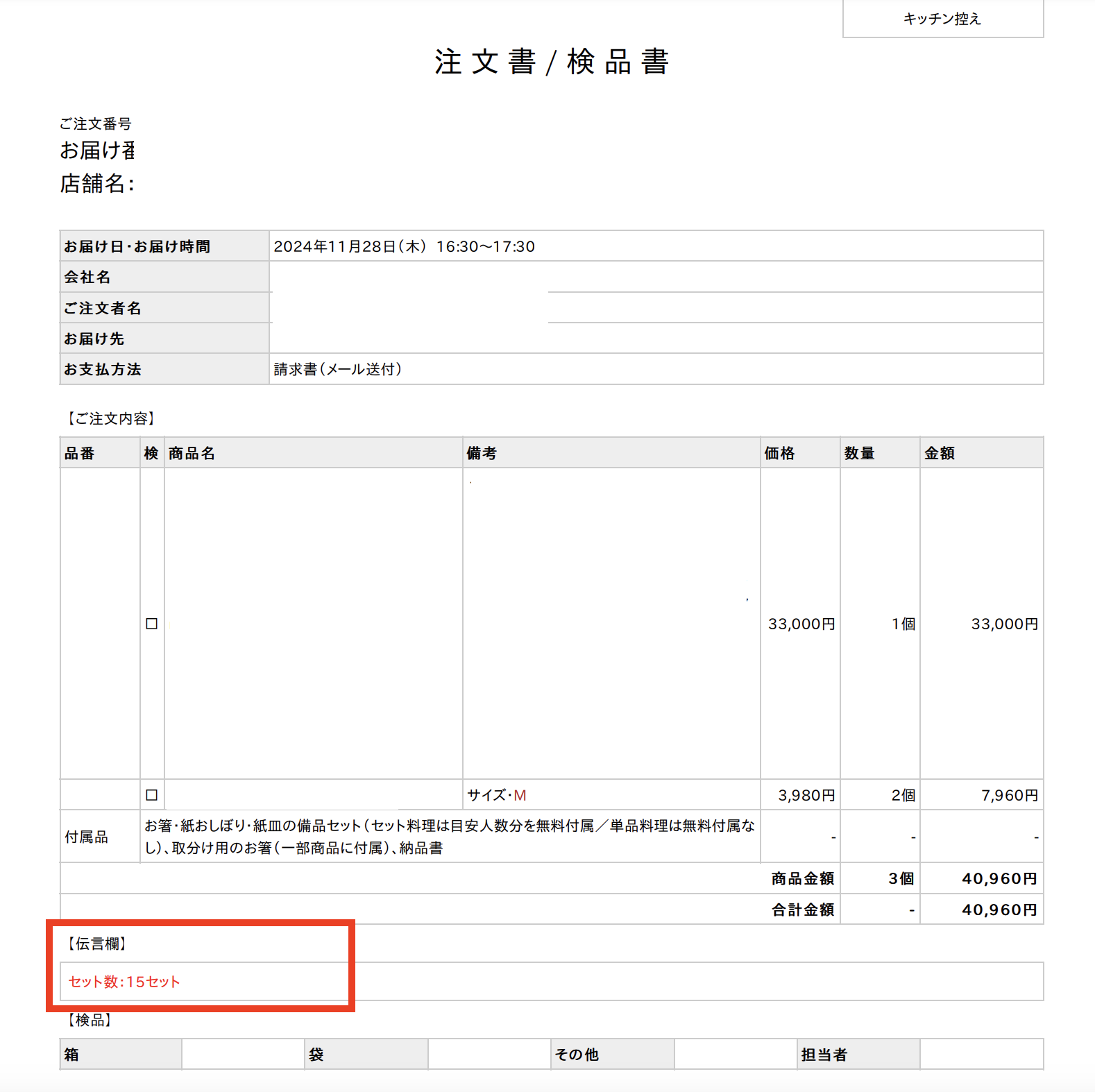
Task: Click the 商品金額 40,960円 value
Action: pos(1000,878)
